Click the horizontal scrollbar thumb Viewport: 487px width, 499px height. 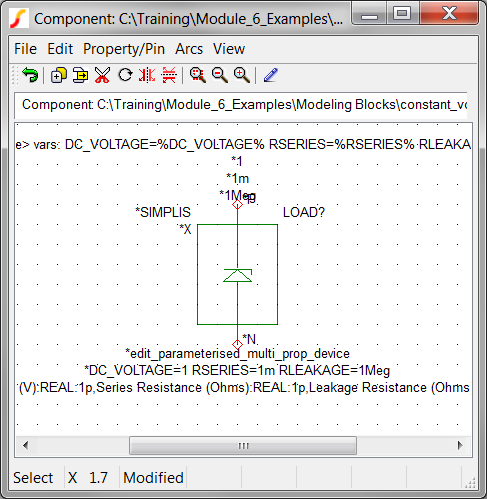pyautogui.click(x=243, y=445)
